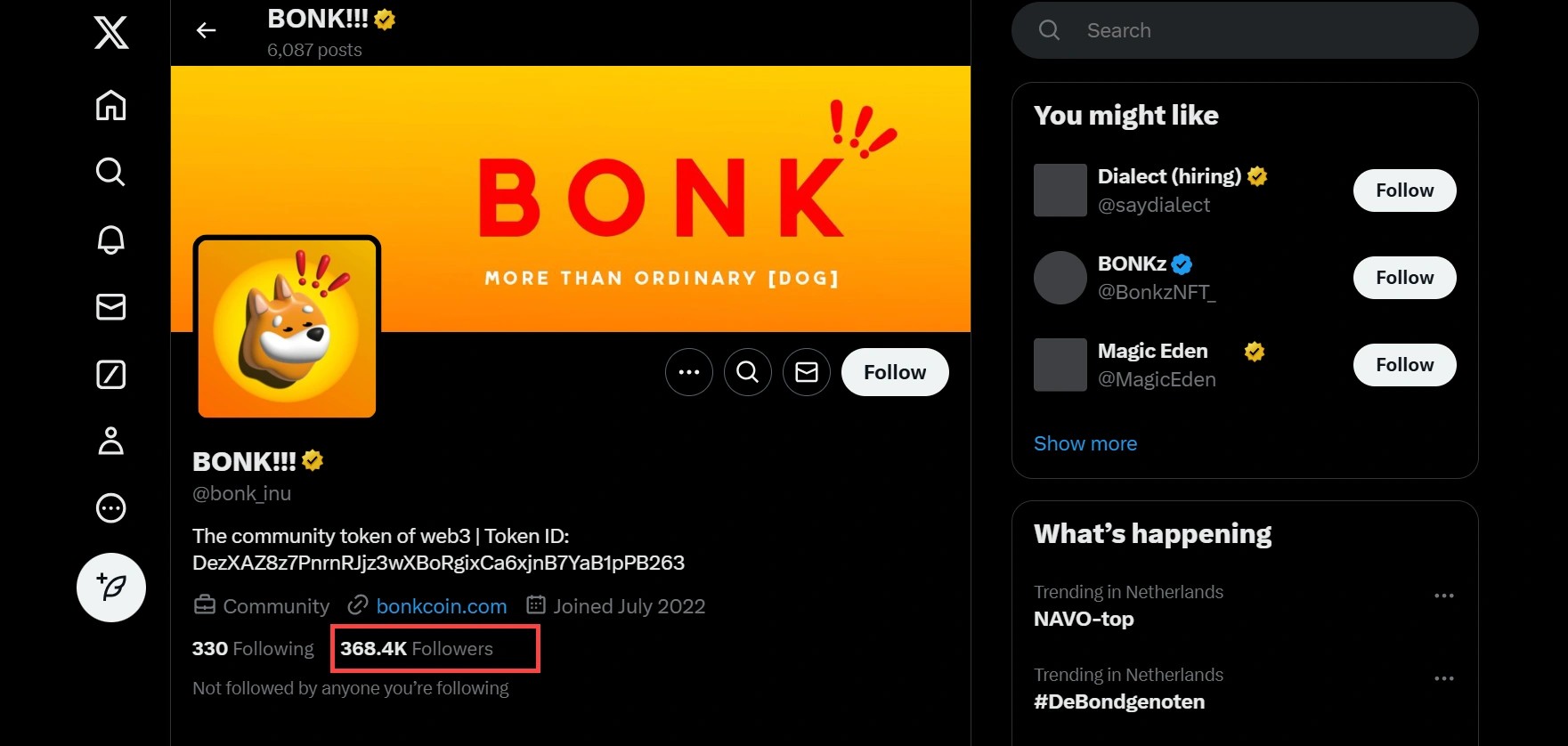Follow Magic Eden suggestion

(x=1404, y=365)
